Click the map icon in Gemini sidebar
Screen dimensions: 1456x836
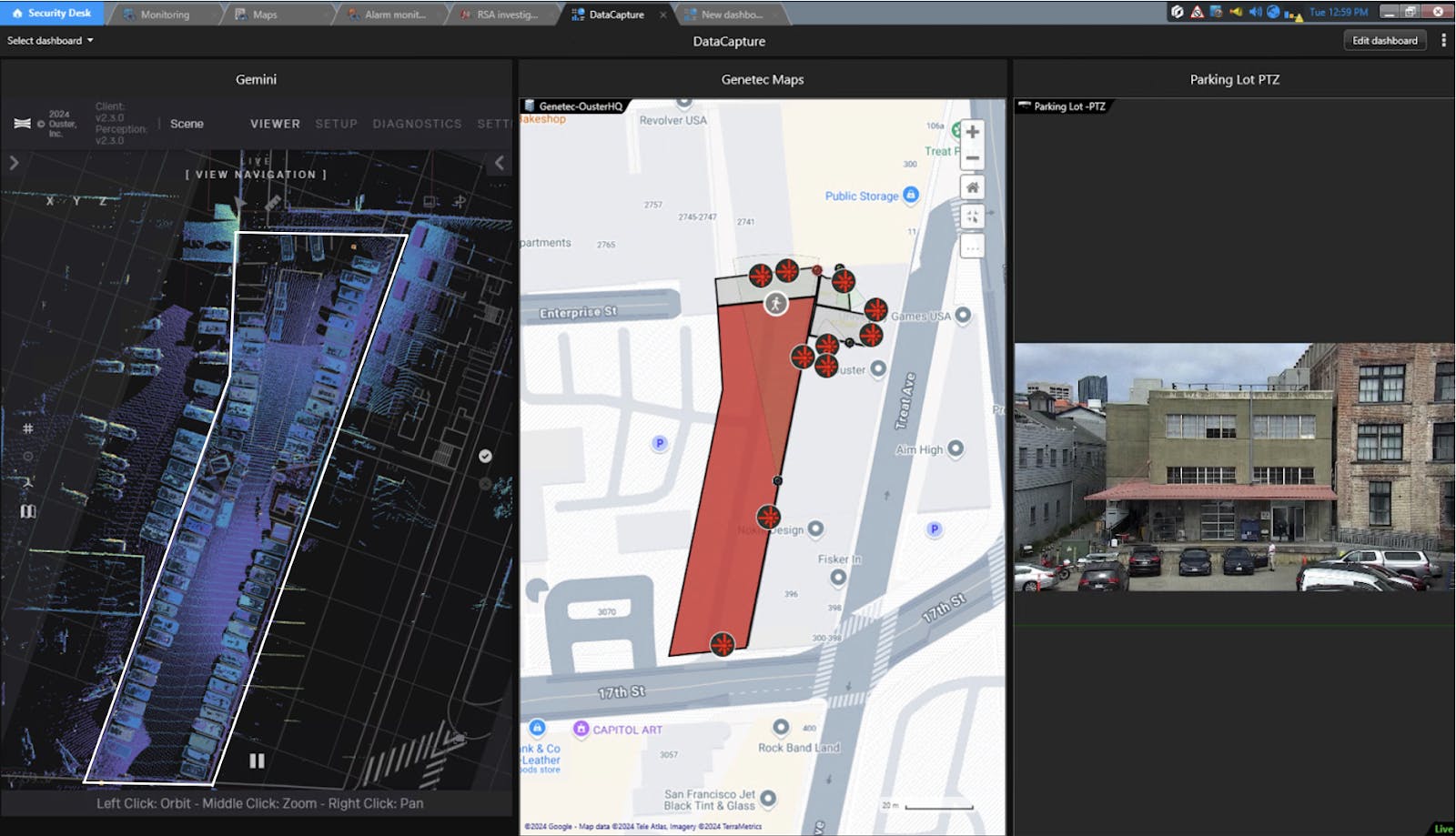(28, 511)
